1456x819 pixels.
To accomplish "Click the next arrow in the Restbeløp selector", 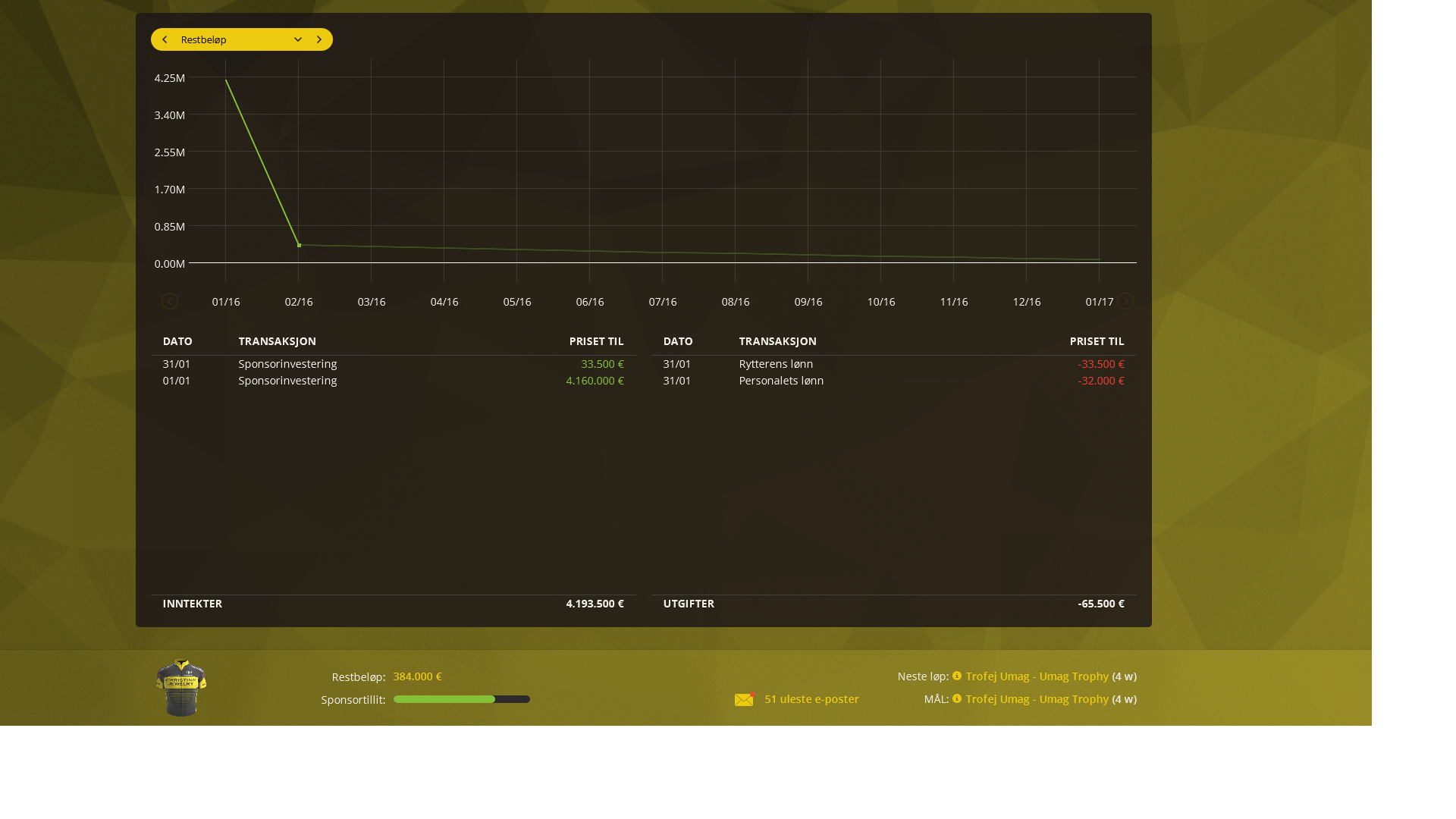I will [x=319, y=39].
